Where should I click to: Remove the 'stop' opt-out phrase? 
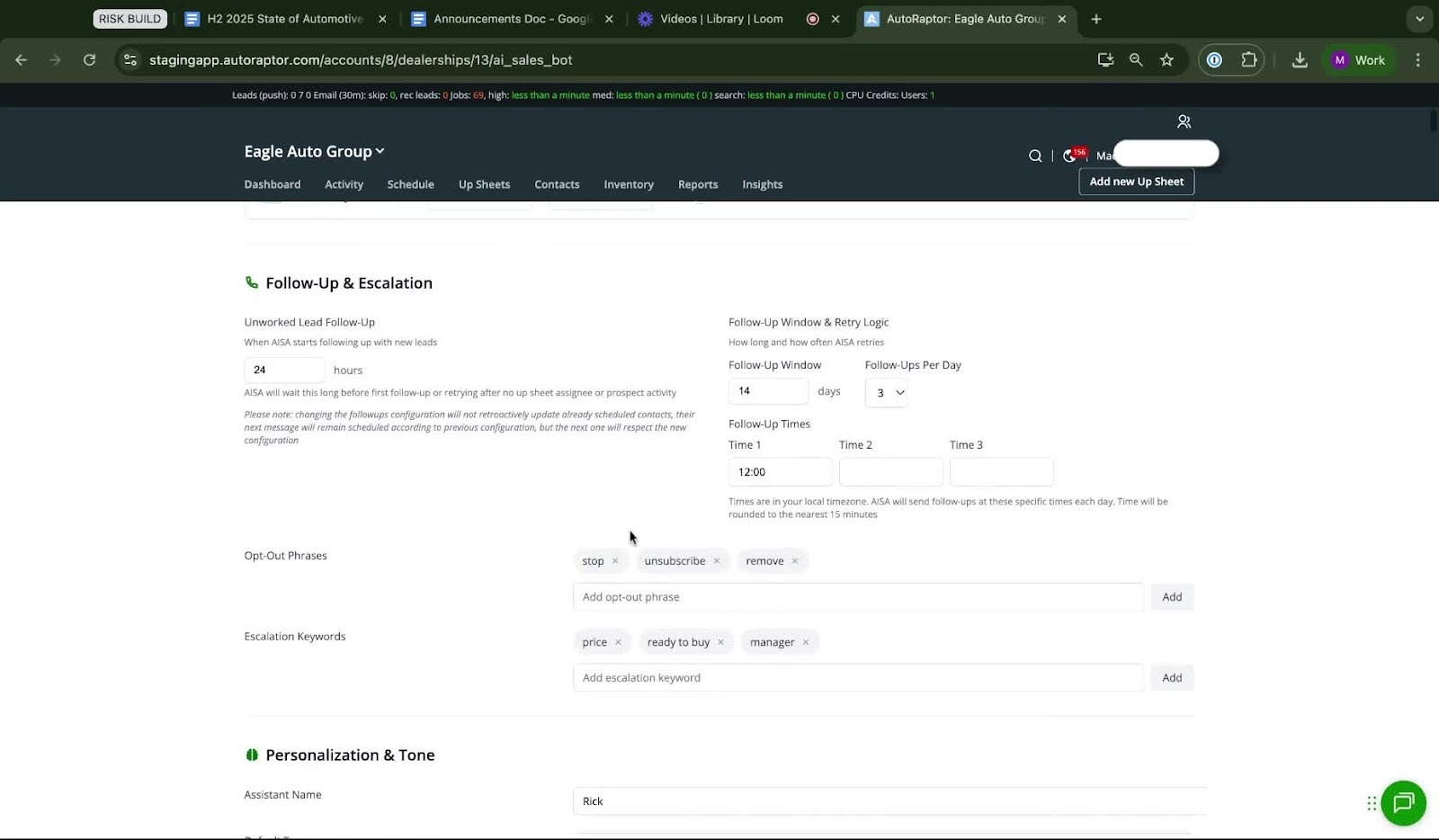coord(615,561)
